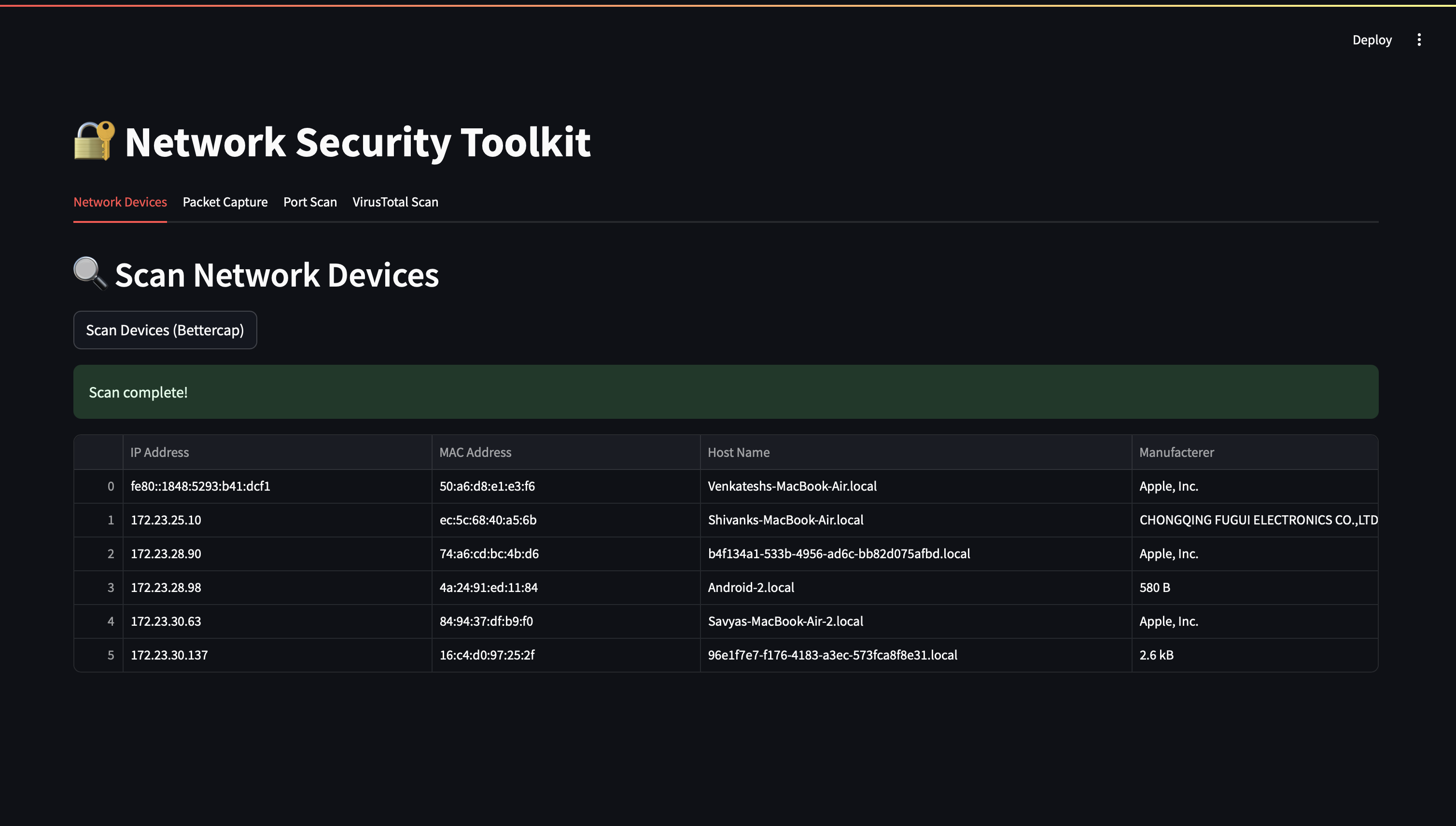Click the Manufacterer column header
This screenshot has height=826, width=1456.
[x=1176, y=452]
